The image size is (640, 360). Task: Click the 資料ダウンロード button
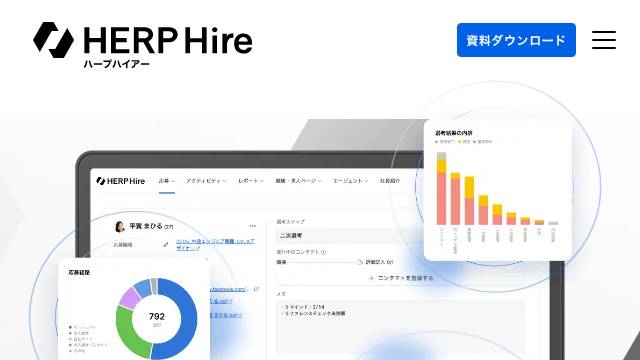coord(516,40)
